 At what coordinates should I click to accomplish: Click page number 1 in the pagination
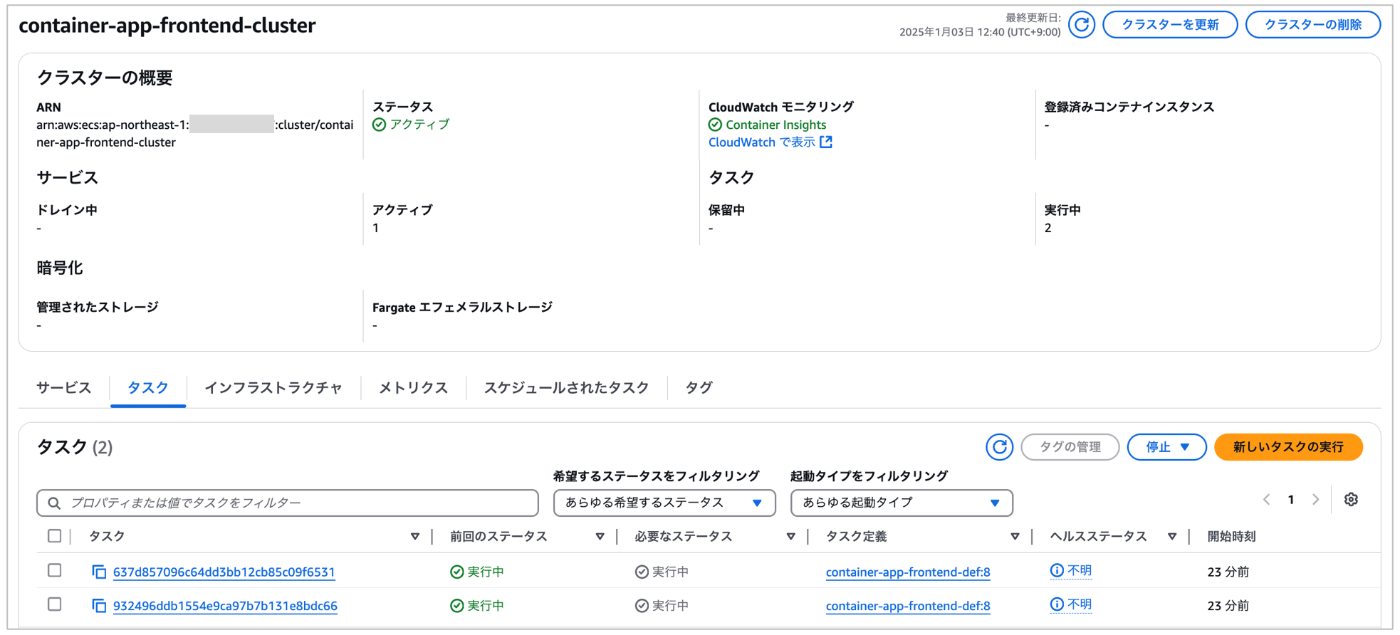point(1291,499)
